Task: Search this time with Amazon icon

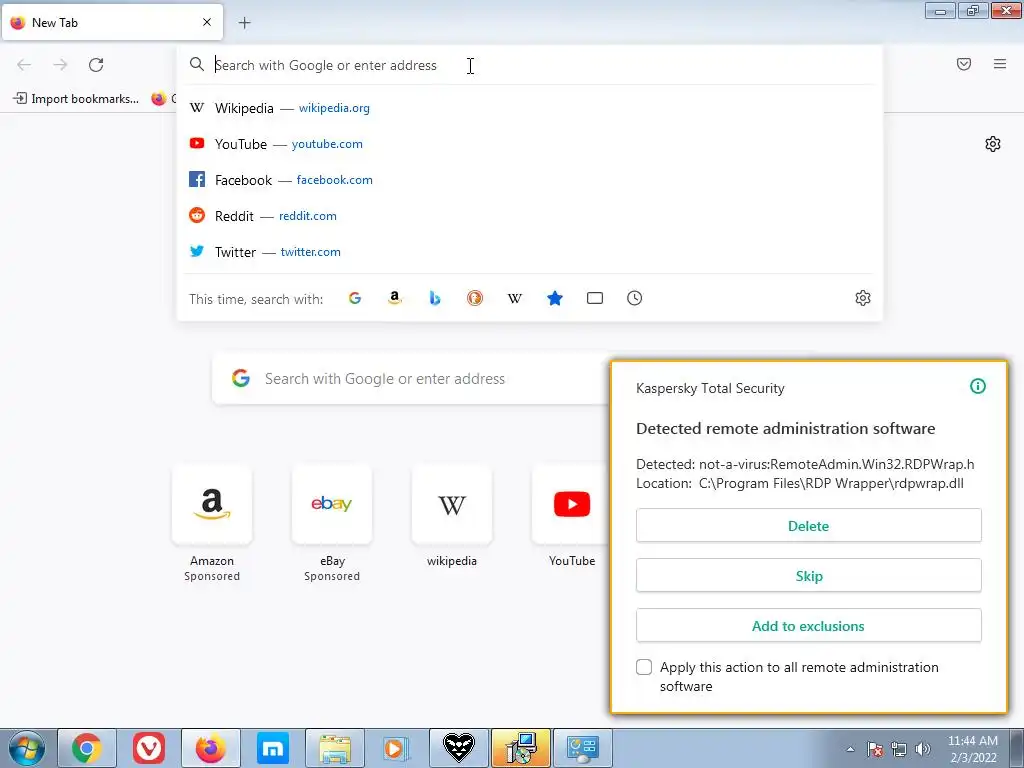Action: [x=394, y=298]
